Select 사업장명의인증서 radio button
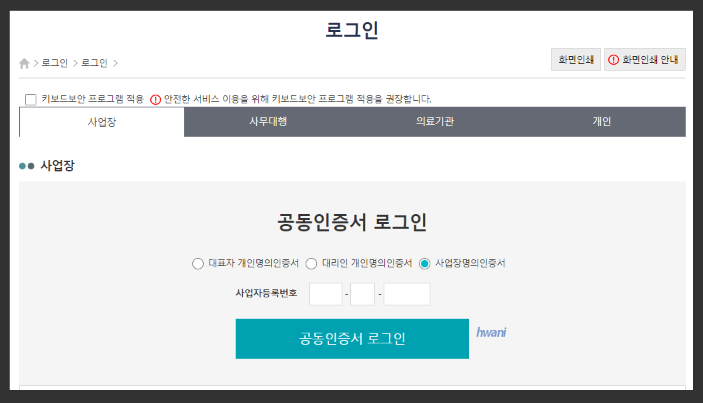Viewport: 703px width, 403px height. (425, 264)
